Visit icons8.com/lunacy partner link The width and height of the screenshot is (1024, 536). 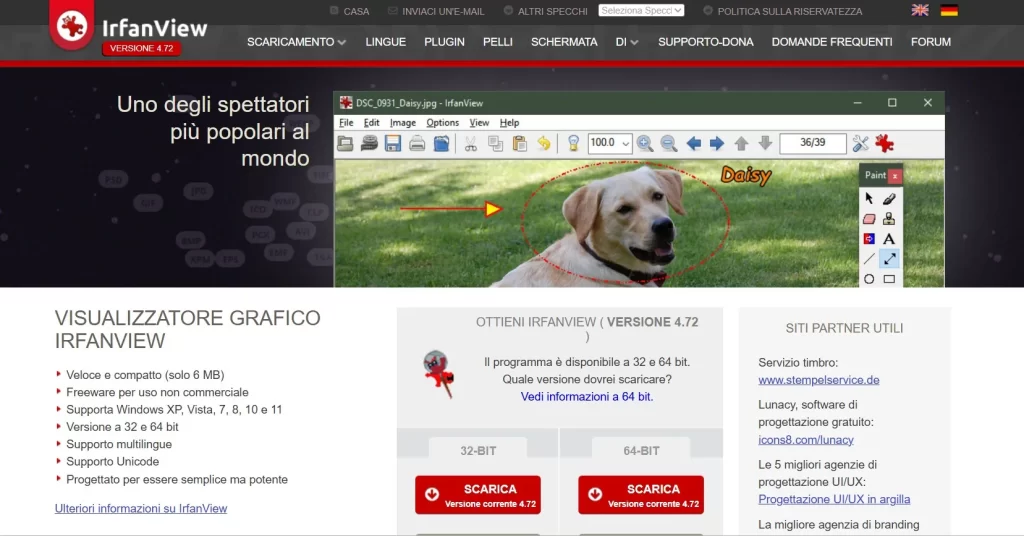806,440
